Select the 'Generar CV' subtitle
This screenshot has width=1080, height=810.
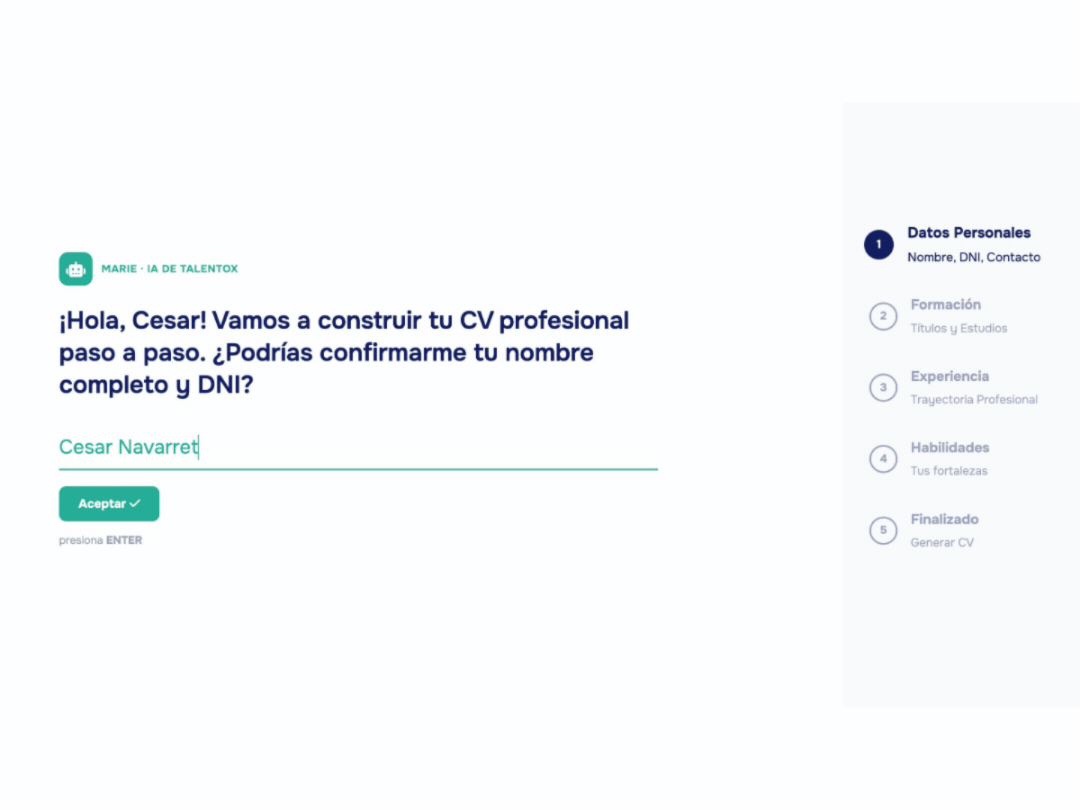(x=941, y=543)
